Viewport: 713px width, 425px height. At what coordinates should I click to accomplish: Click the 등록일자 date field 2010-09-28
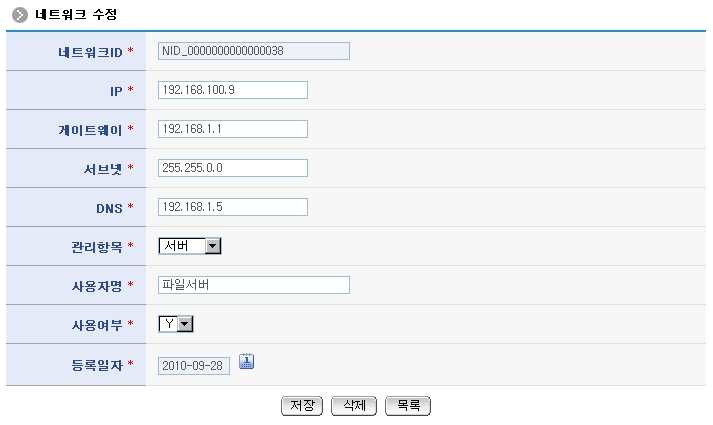pyautogui.click(x=194, y=364)
